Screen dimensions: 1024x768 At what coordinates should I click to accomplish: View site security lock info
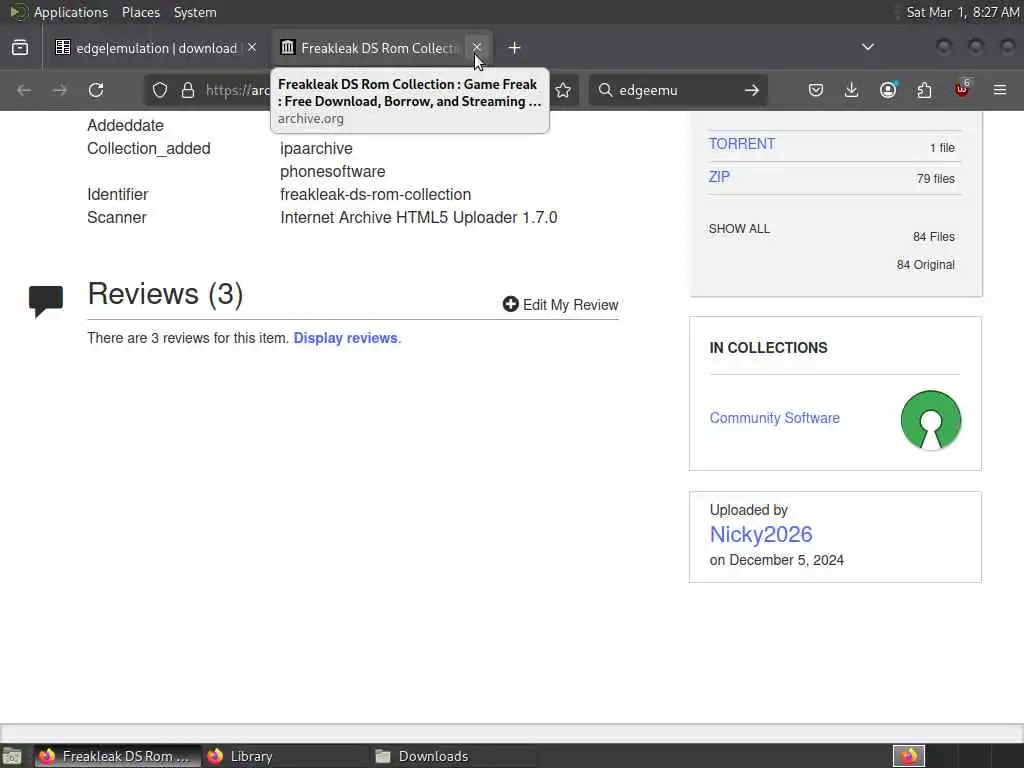[x=188, y=90]
